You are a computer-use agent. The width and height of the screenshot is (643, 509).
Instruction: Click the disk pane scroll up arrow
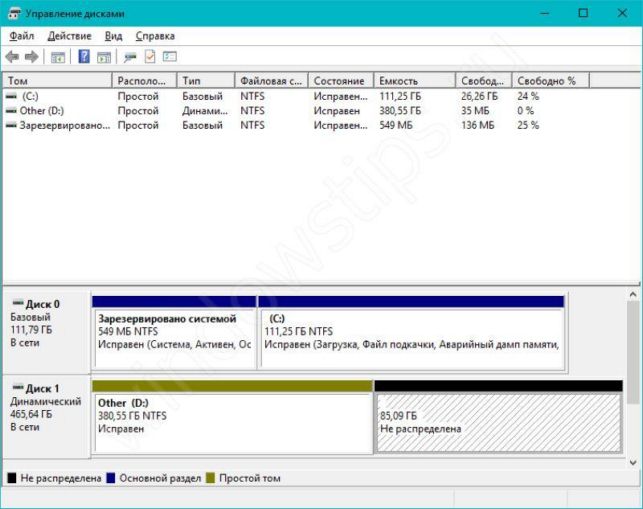[x=633, y=294]
